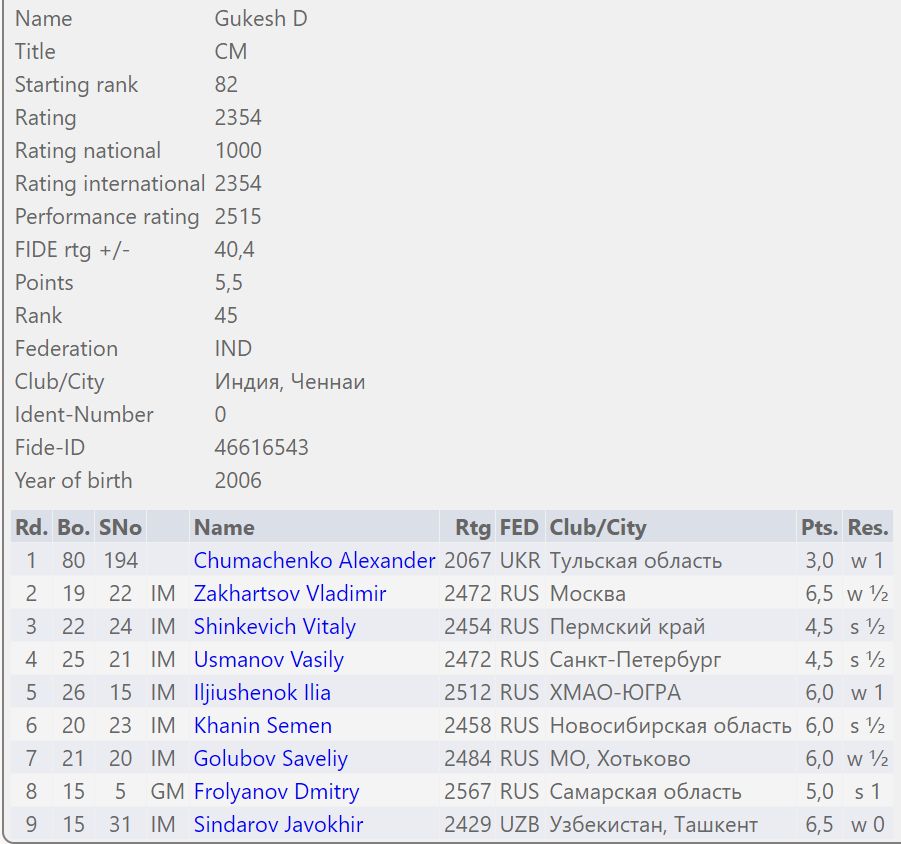Click the Name column header in the rounds table
The height and width of the screenshot is (844, 901).
coord(224,527)
